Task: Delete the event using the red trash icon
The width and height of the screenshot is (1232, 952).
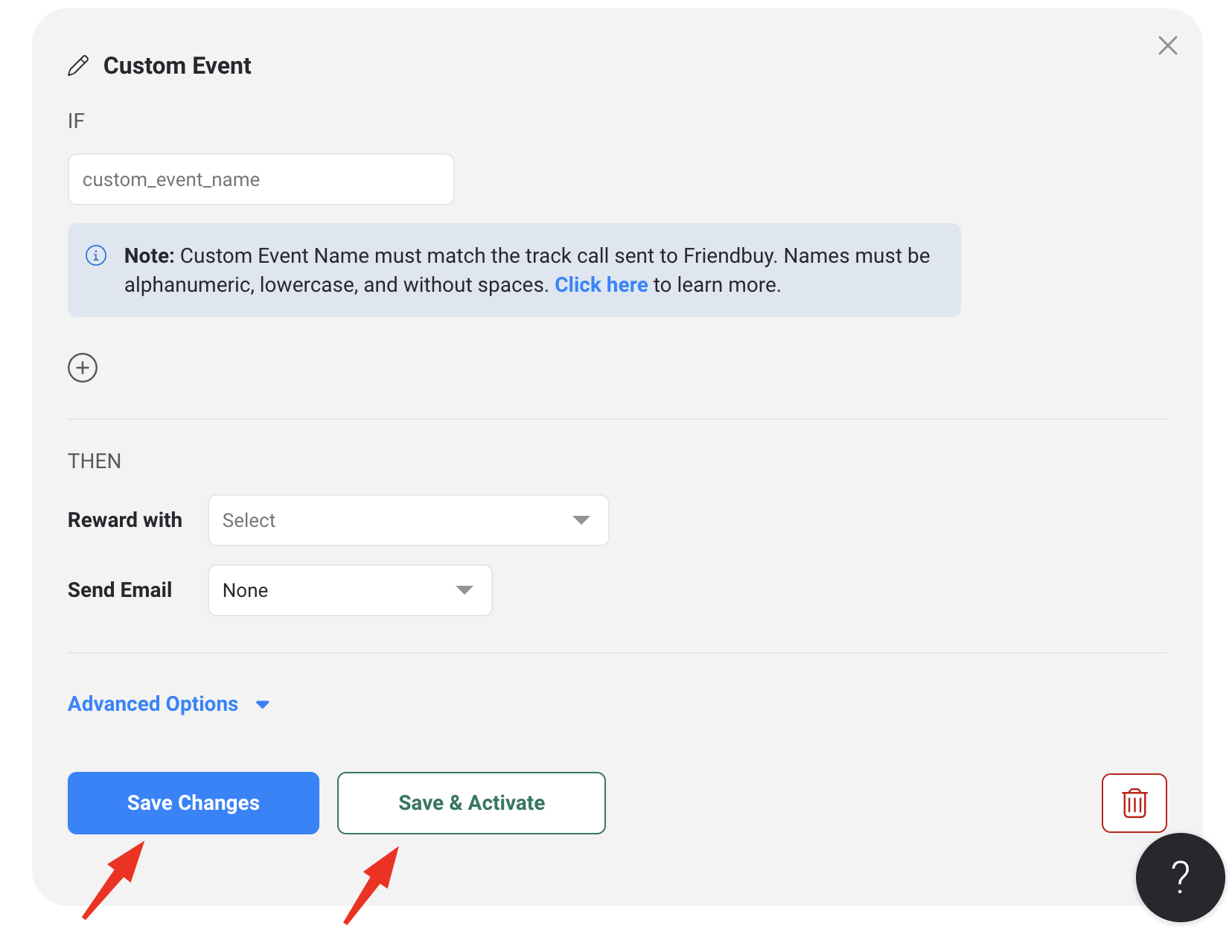Action: [x=1134, y=803]
